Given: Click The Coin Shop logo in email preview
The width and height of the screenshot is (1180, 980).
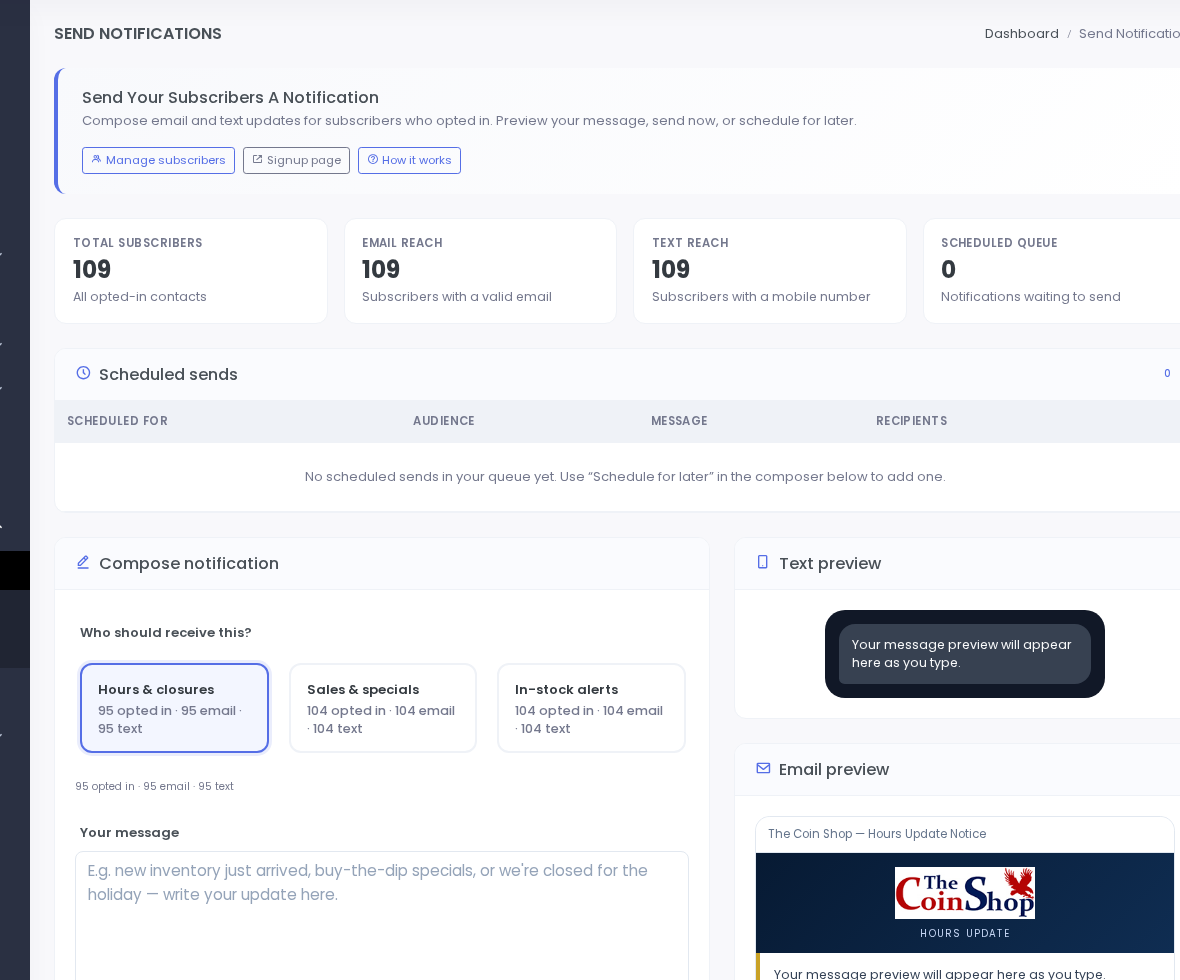Looking at the screenshot, I should pyautogui.click(x=965, y=893).
